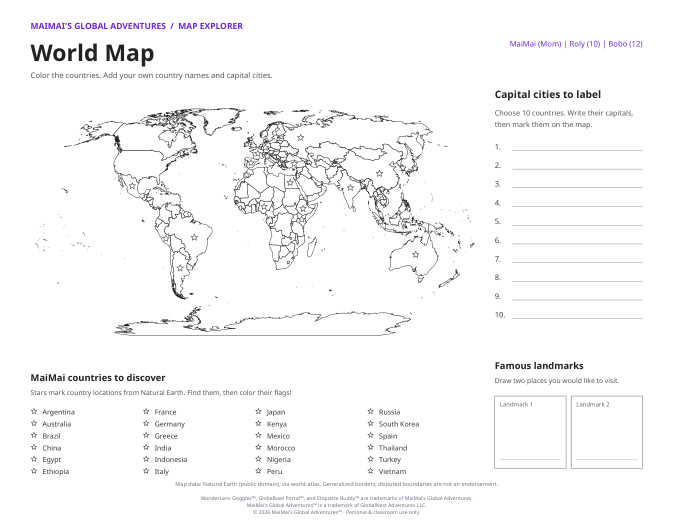Click the World Map page title
This screenshot has height=521, width=674.
92,53
